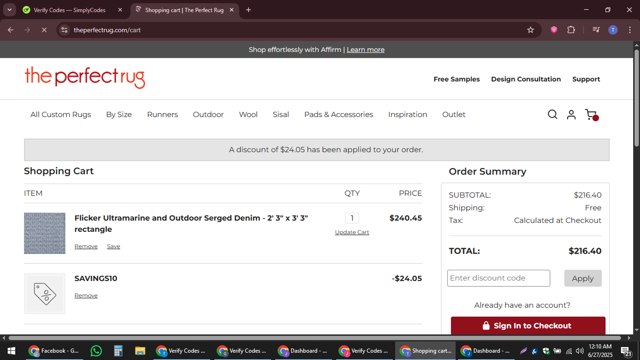Open the Runners menu

[x=162, y=115]
